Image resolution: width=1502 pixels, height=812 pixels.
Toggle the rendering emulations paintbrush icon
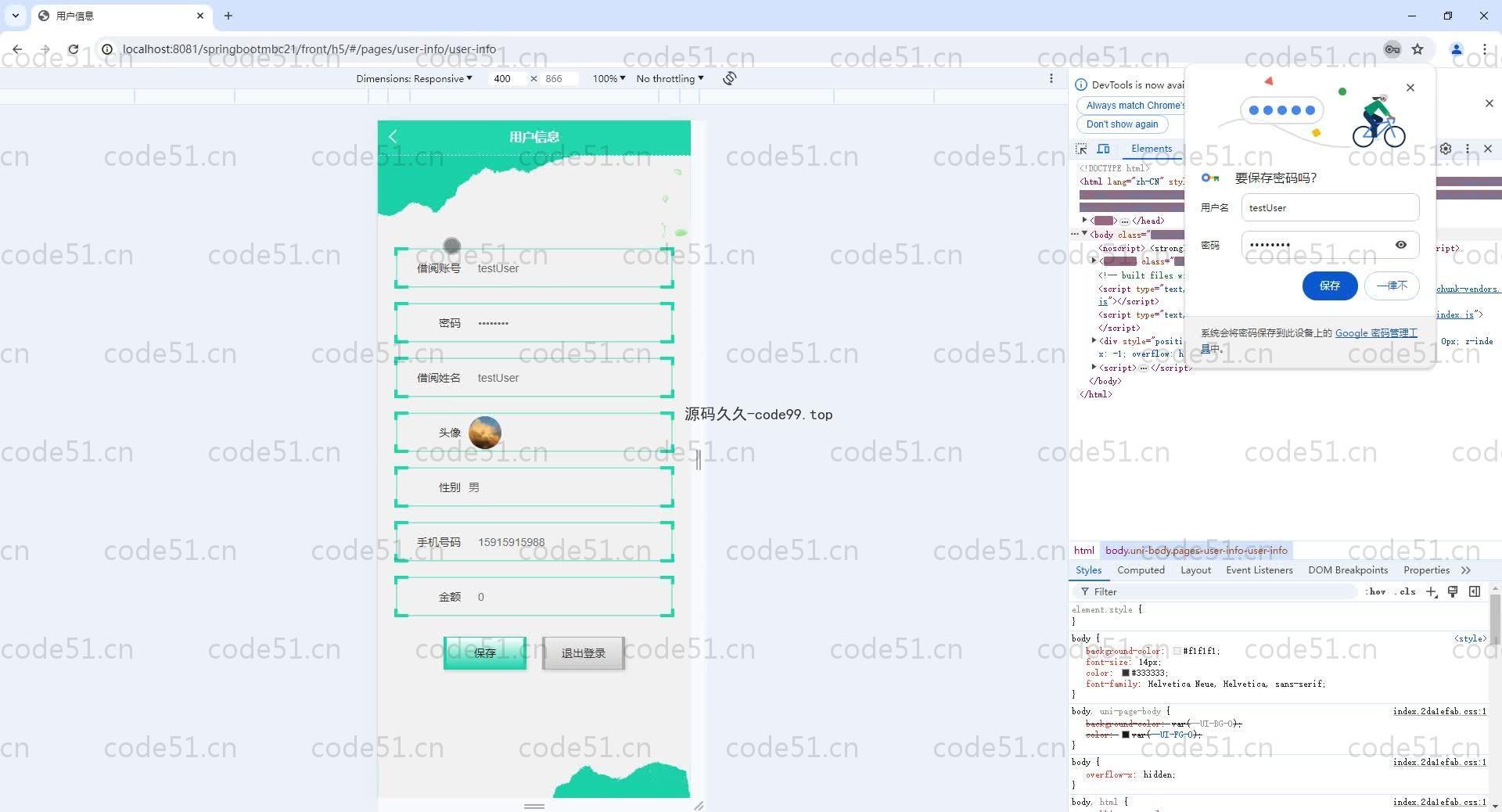click(1453, 591)
